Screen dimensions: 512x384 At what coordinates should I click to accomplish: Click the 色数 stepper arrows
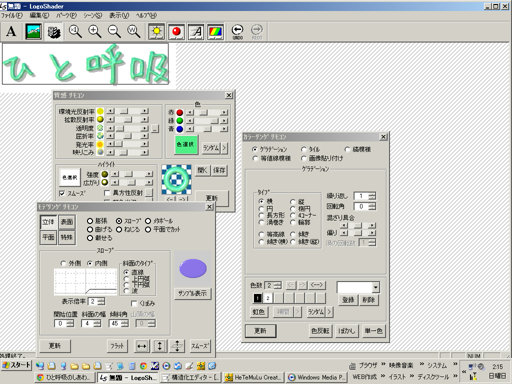pos(277,285)
